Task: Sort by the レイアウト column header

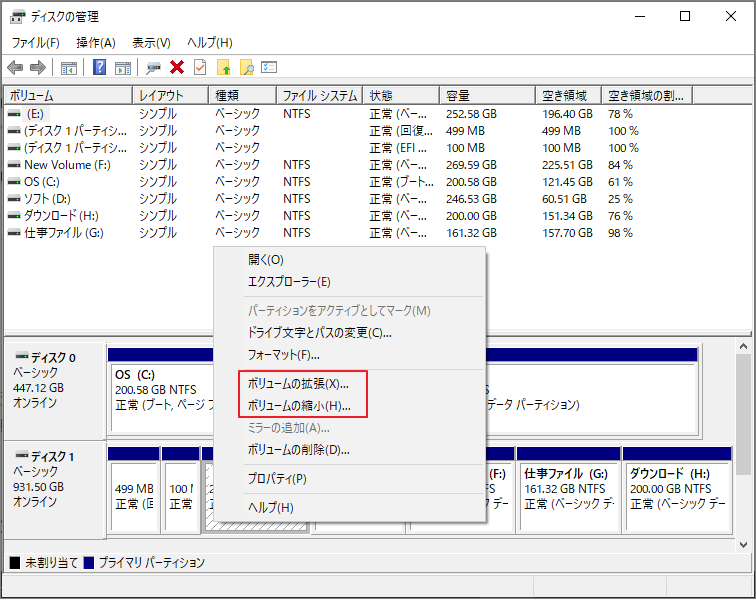Action: [x=171, y=95]
